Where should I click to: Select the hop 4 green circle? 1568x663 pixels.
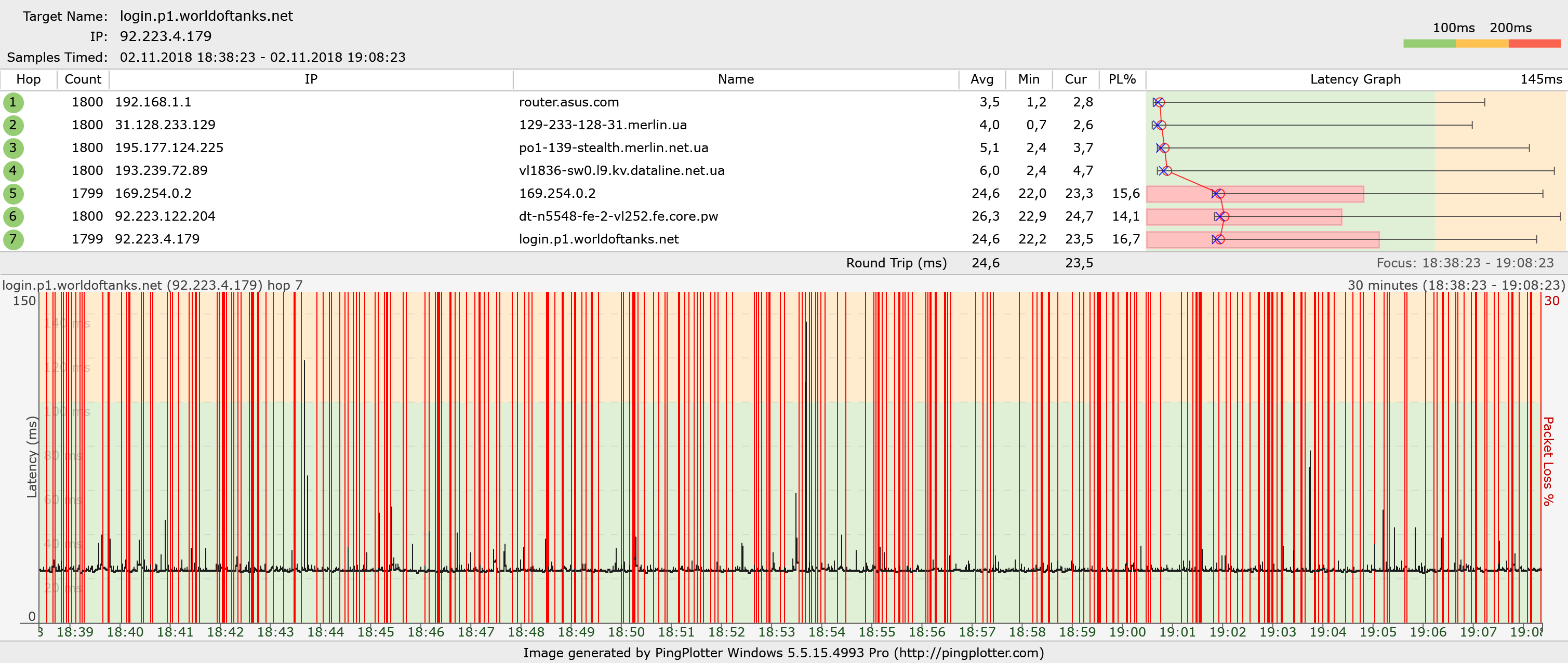point(13,171)
